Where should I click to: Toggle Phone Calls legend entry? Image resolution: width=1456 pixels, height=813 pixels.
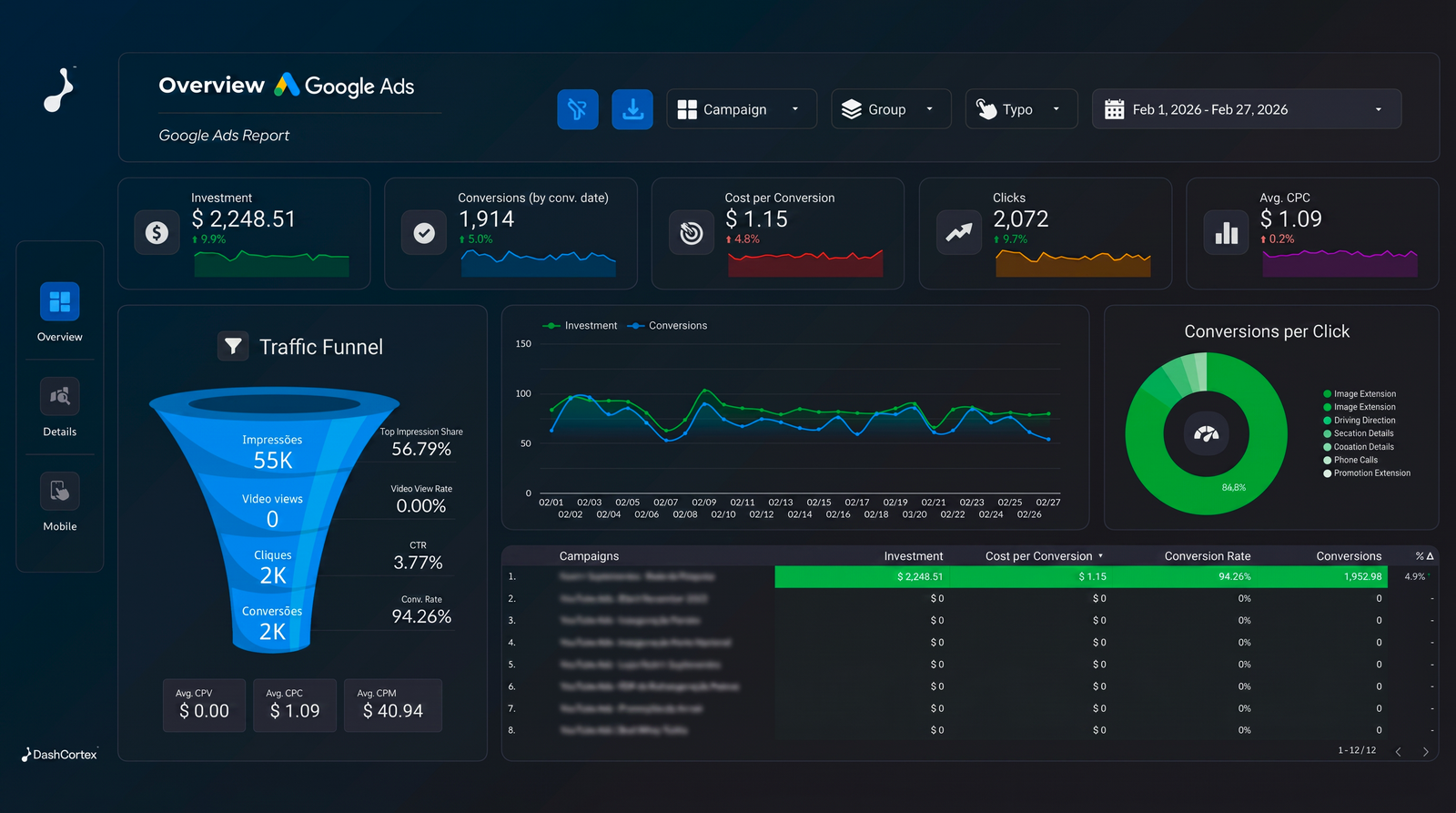click(1350, 460)
